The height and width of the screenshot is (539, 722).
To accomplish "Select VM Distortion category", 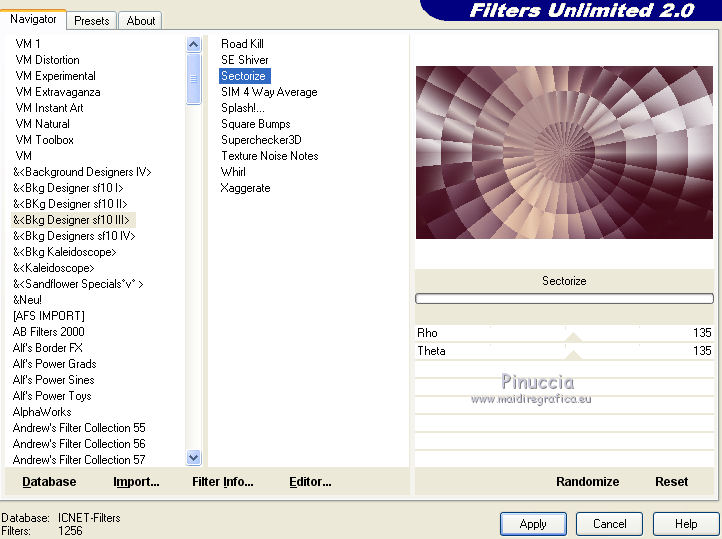I will [x=47, y=60].
